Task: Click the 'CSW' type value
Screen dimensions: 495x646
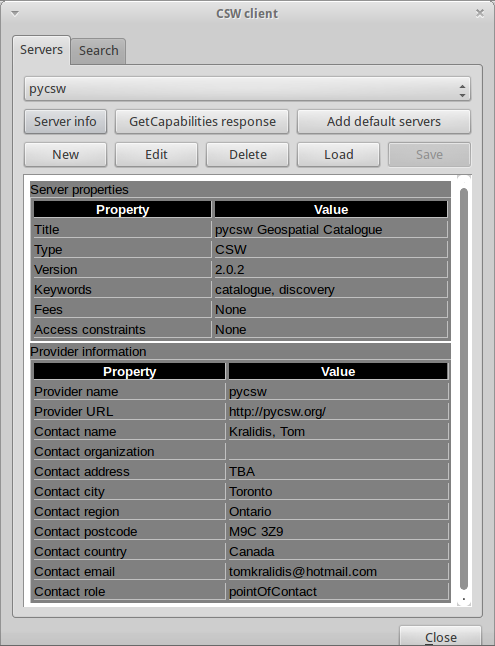Action: click(x=231, y=250)
